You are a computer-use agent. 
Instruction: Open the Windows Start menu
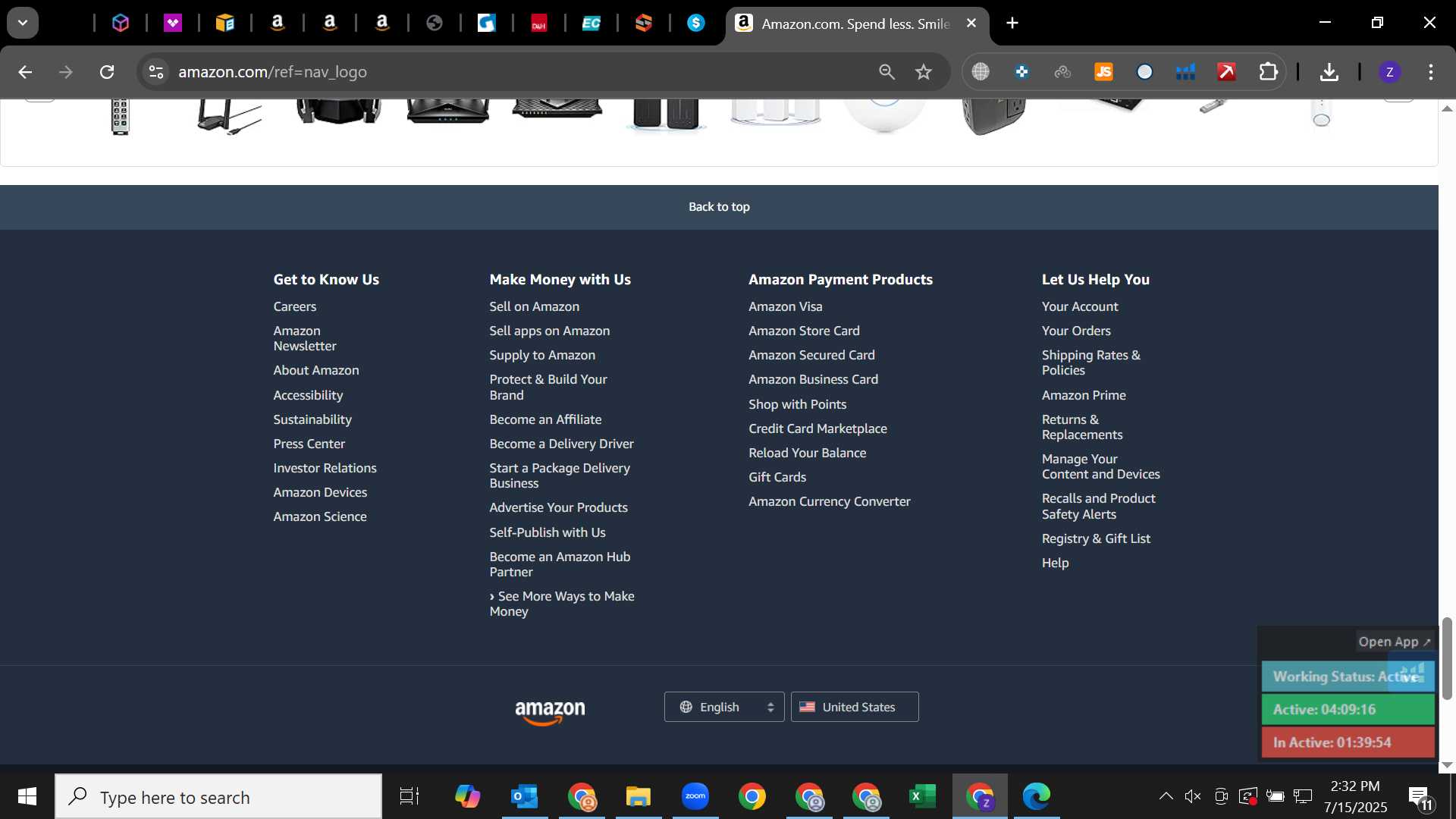pyautogui.click(x=27, y=796)
